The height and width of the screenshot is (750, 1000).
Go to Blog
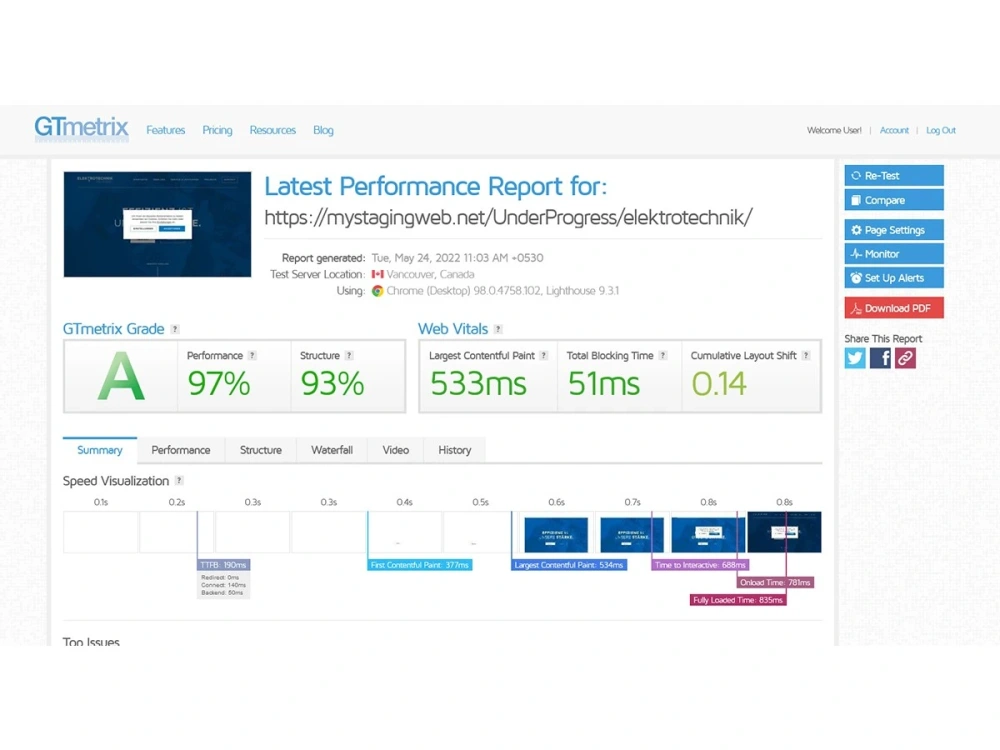323,130
